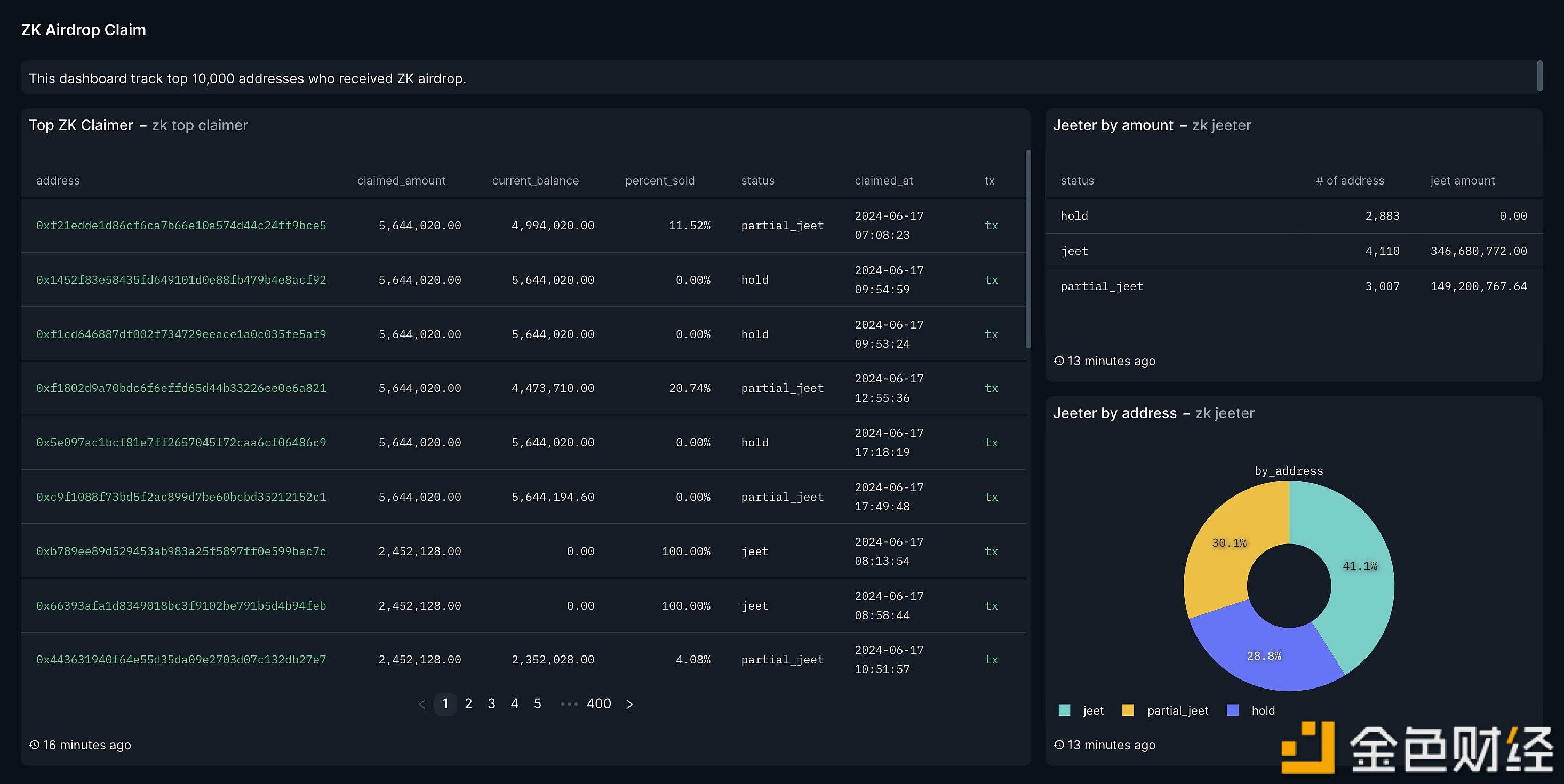Click the tx icon for 0x66393a address row
The width and height of the screenshot is (1564, 784).
(x=991, y=604)
